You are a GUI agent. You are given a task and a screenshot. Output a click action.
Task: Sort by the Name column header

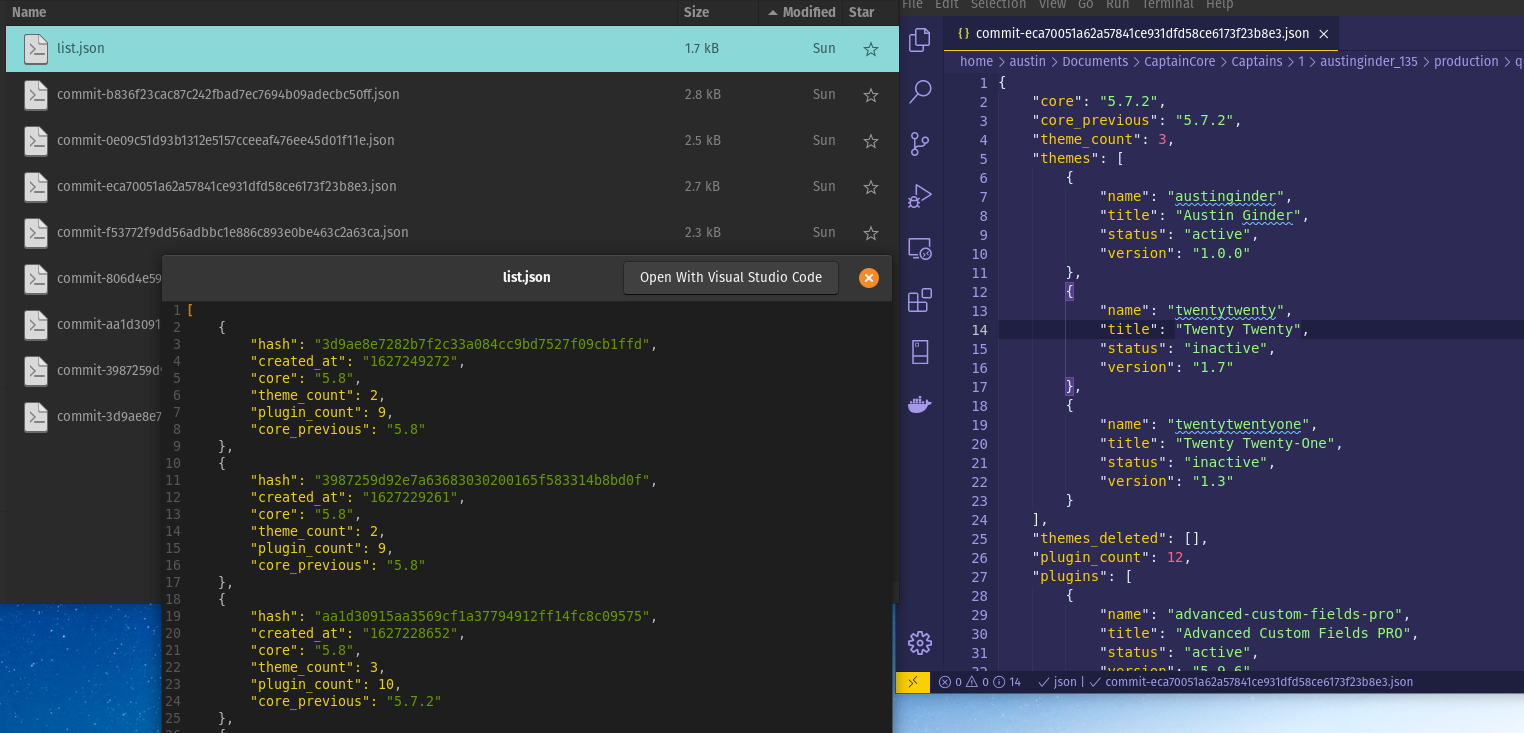click(29, 12)
